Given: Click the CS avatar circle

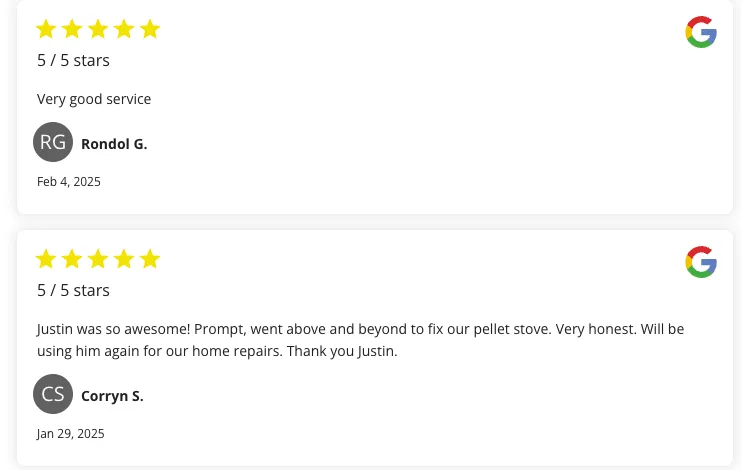Looking at the screenshot, I should click(53, 394).
